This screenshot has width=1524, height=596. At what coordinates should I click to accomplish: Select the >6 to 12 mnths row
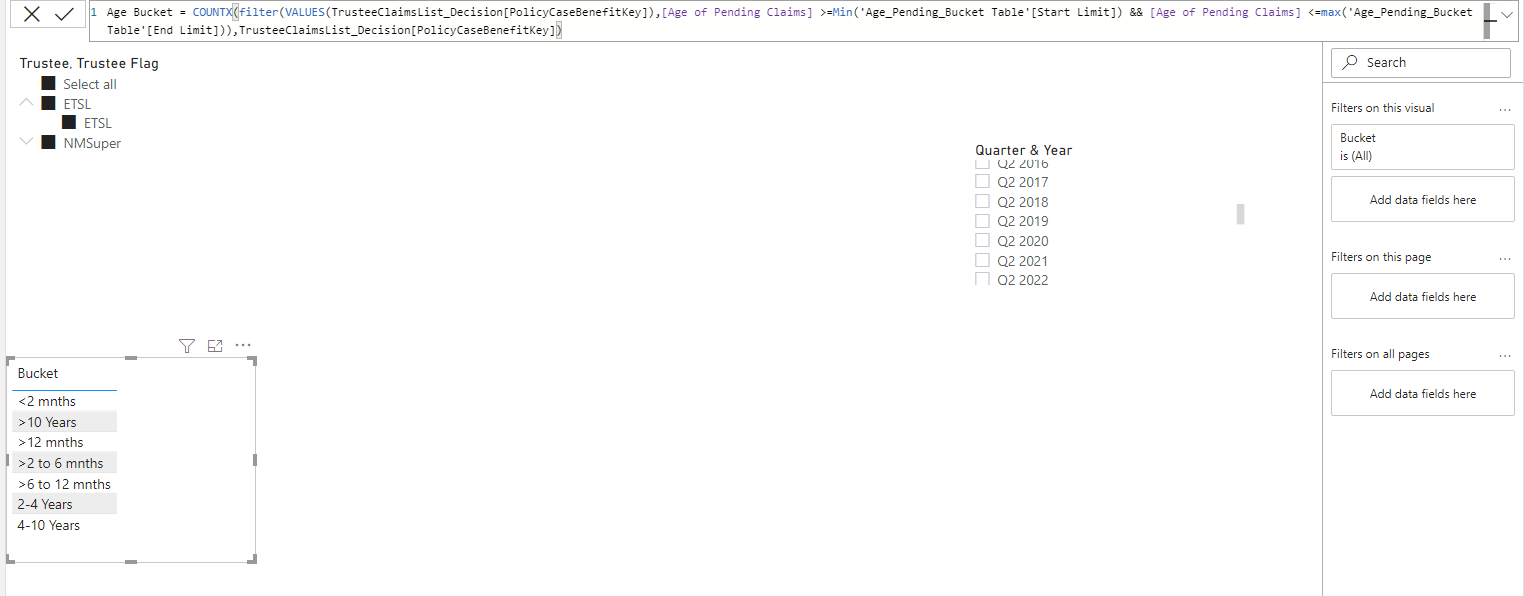click(64, 484)
